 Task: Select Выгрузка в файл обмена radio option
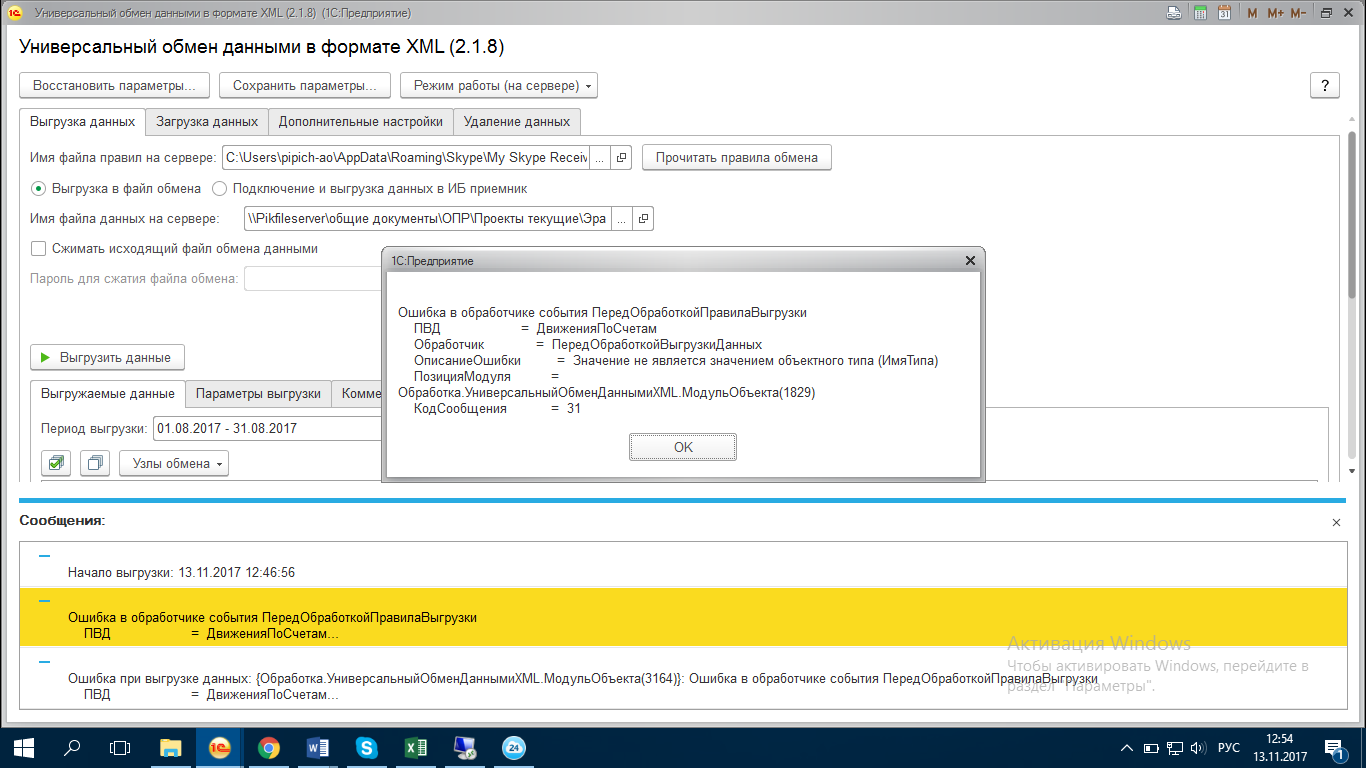coord(39,188)
